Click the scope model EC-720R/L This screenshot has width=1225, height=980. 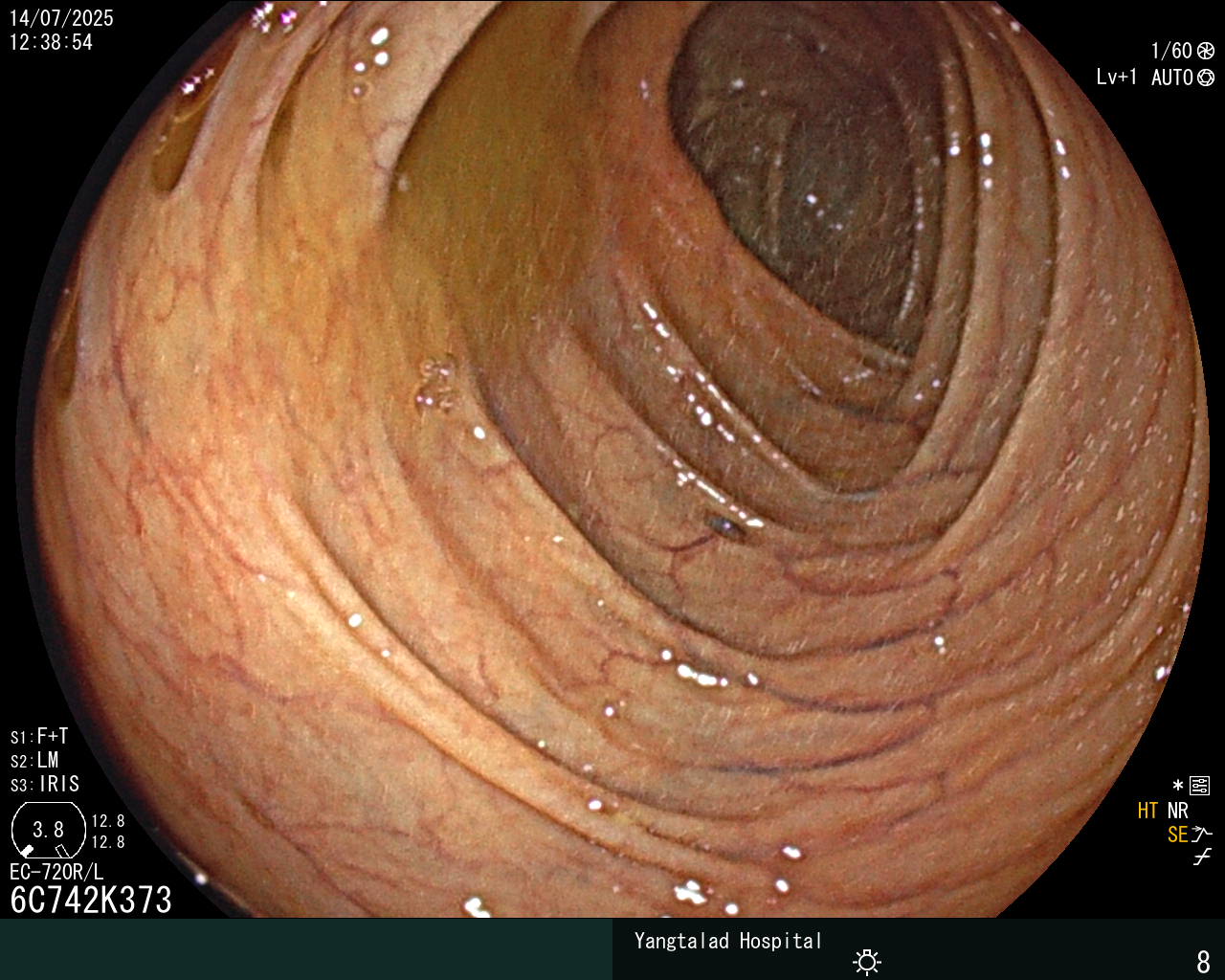(56, 872)
